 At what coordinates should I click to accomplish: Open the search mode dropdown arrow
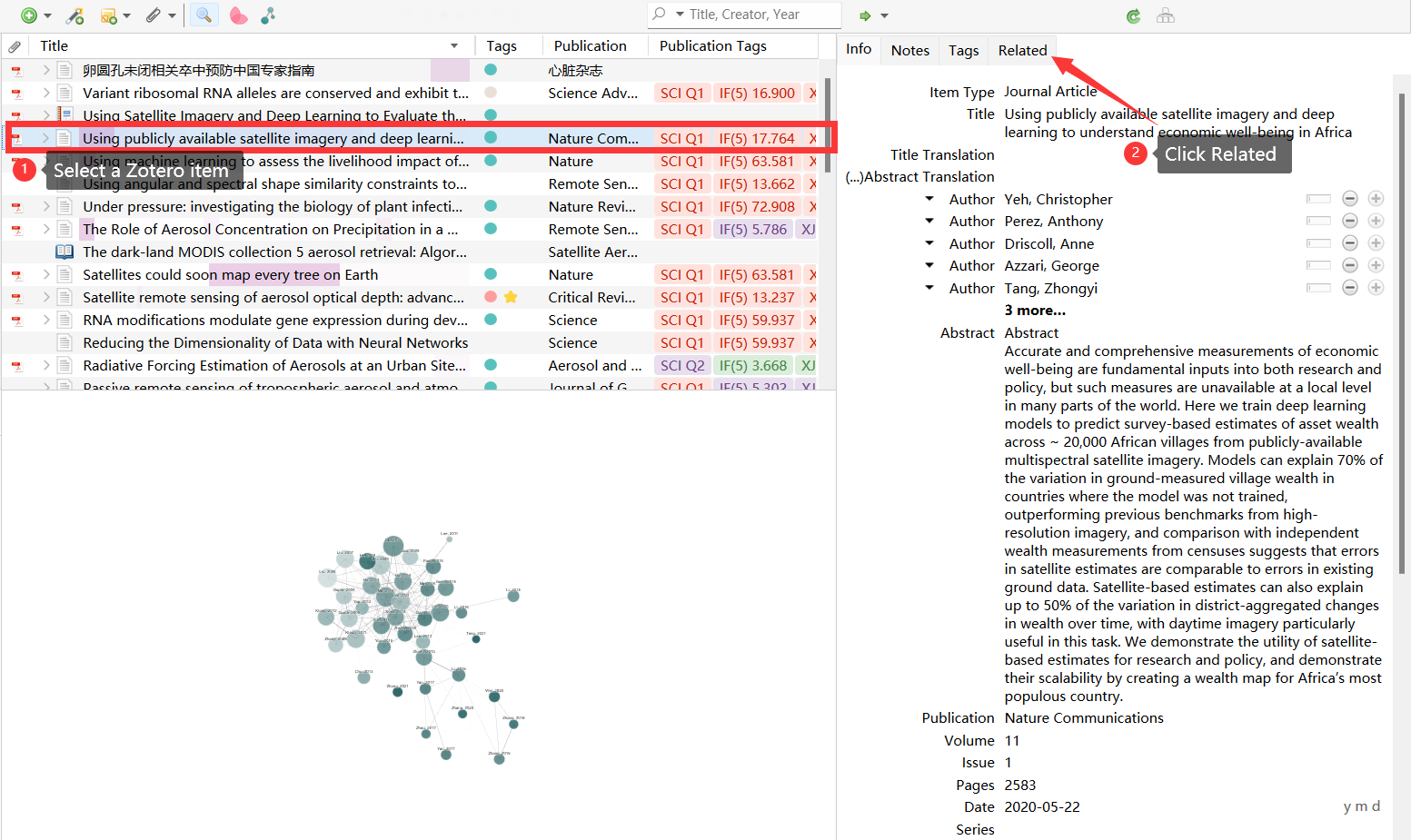[680, 15]
